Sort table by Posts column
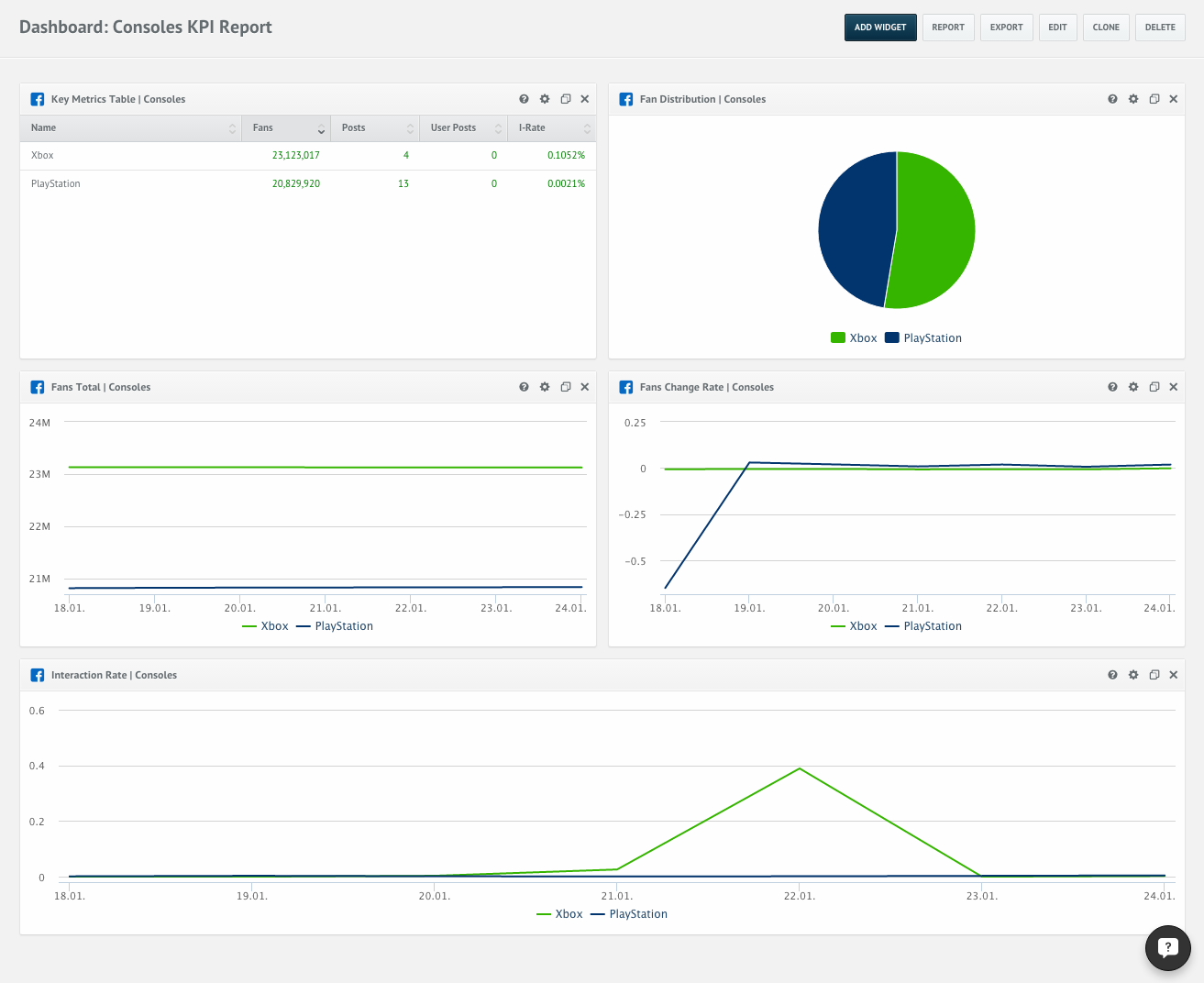The image size is (1204, 983). (376, 128)
